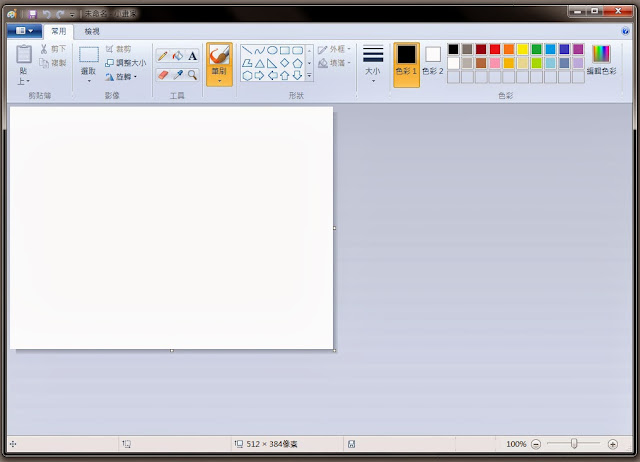Select the Color picker eyedropper tool
The width and height of the screenshot is (640, 462).
[178, 75]
